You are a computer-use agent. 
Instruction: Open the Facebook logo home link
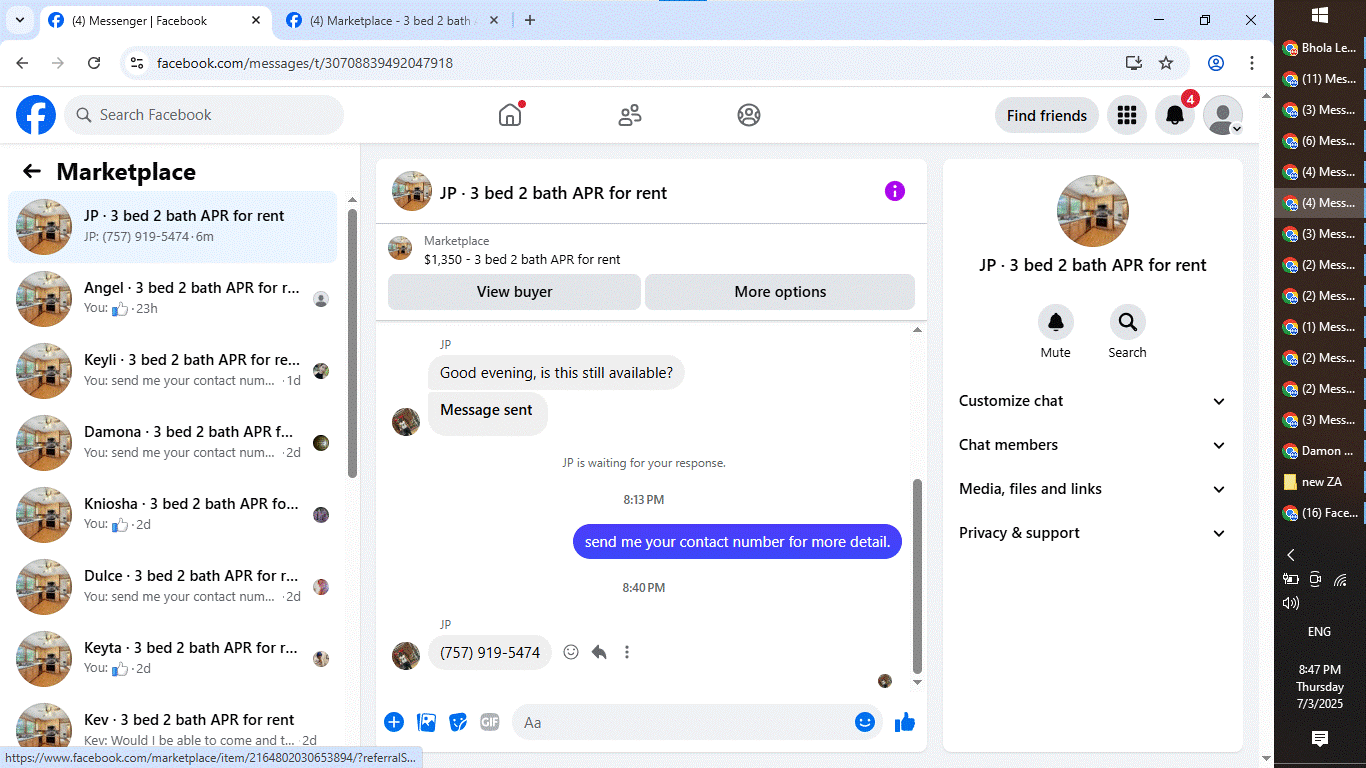click(x=36, y=115)
